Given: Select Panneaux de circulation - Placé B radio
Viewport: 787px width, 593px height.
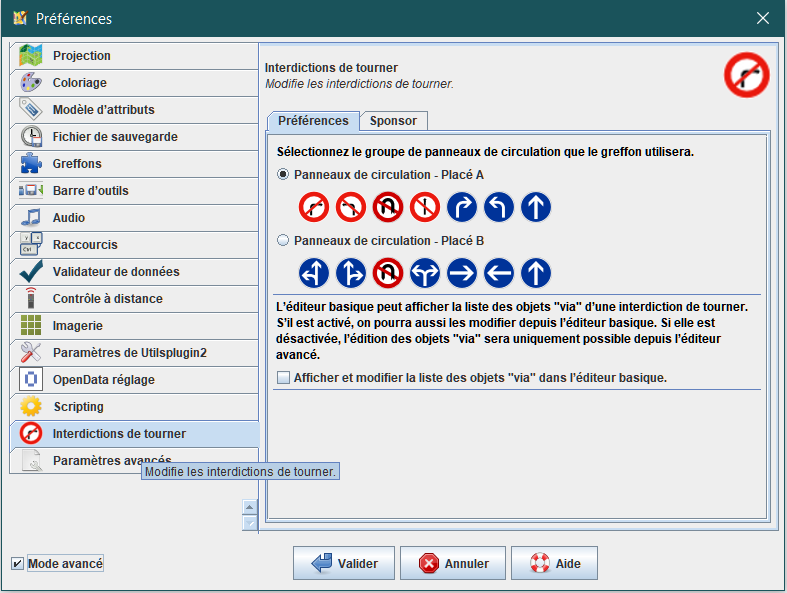Looking at the screenshot, I should click(283, 241).
